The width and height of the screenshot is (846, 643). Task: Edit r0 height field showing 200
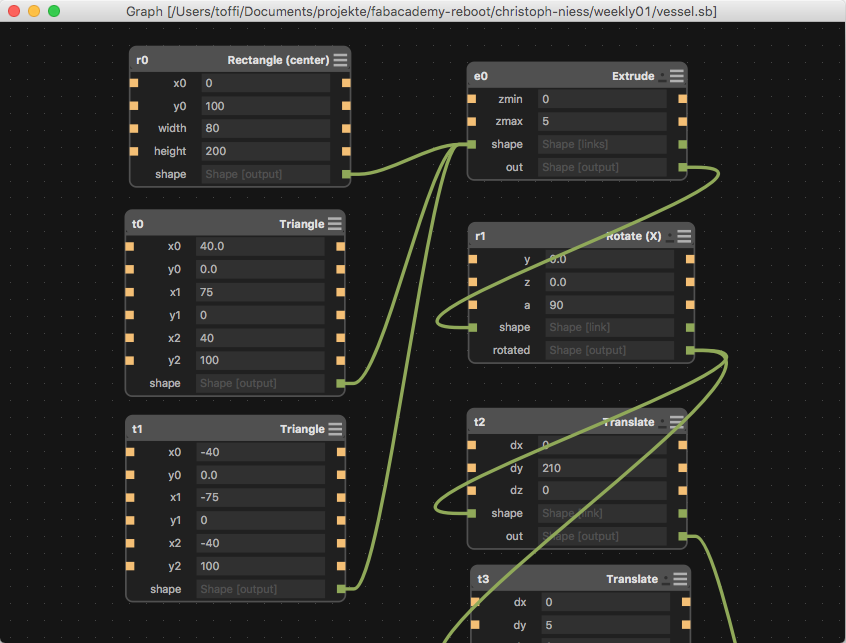coord(266,151)
